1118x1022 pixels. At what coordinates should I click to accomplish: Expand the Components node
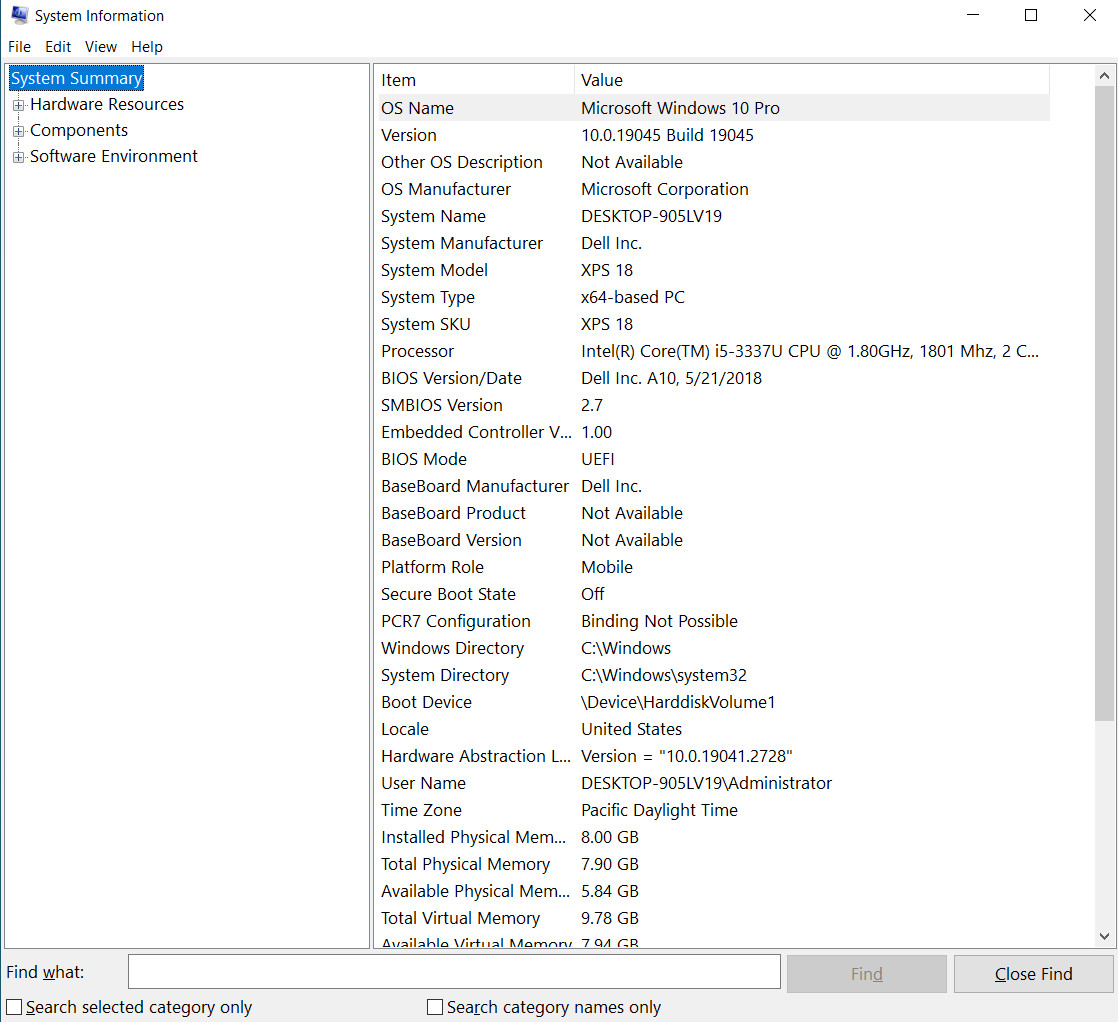coord(19,131)
